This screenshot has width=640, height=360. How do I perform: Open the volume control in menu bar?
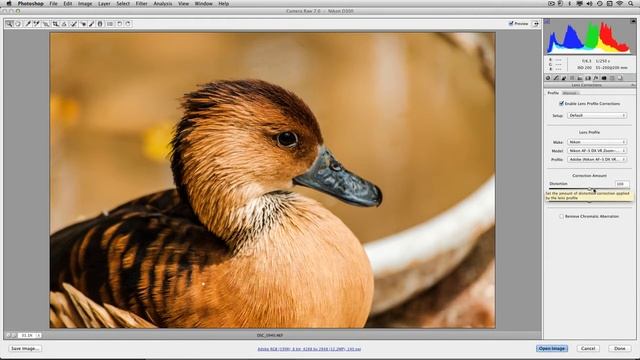tap(589, 4)
